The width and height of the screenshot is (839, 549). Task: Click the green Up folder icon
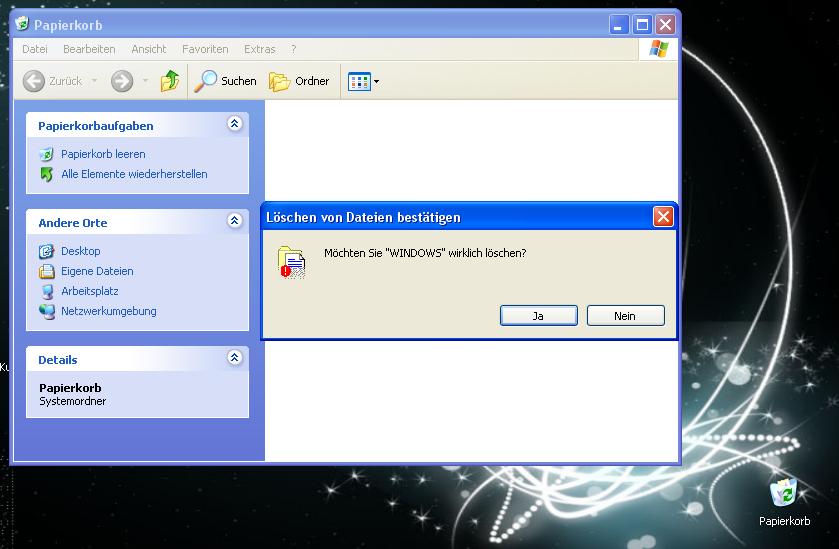point(170,81)
